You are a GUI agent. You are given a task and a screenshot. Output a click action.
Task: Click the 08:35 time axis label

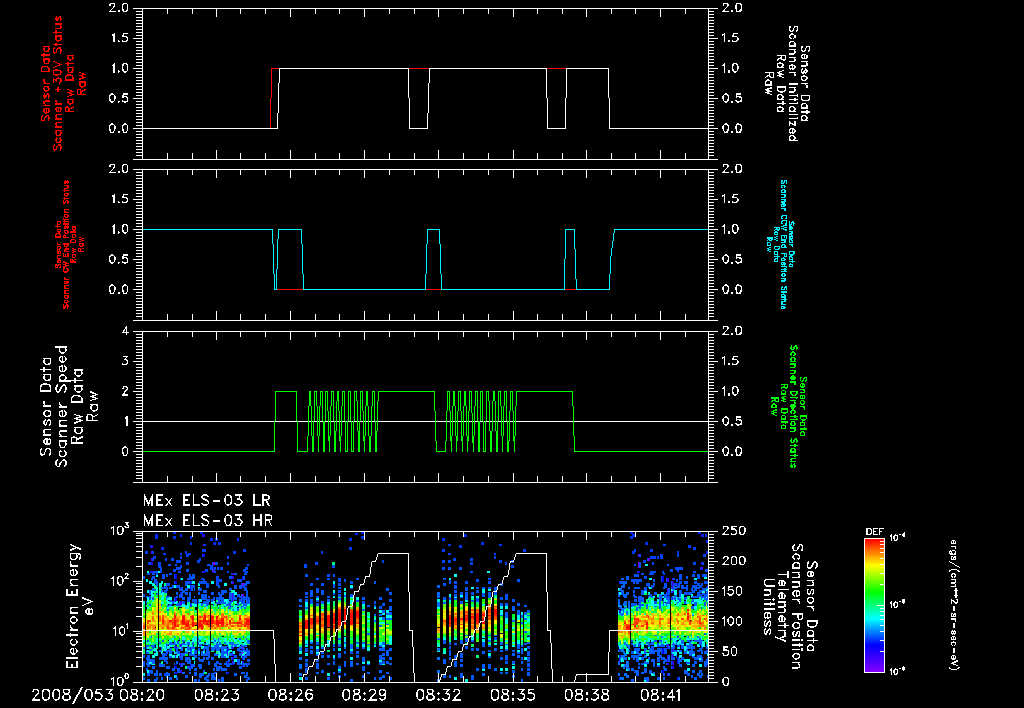point(513,696)
